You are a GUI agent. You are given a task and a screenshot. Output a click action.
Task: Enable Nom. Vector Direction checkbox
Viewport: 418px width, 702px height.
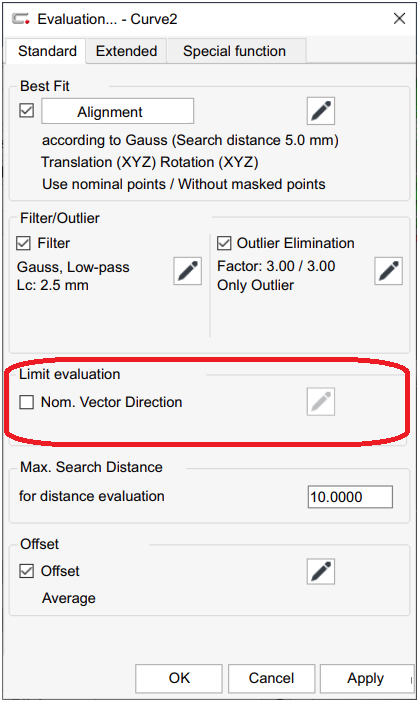coord(26,402)
